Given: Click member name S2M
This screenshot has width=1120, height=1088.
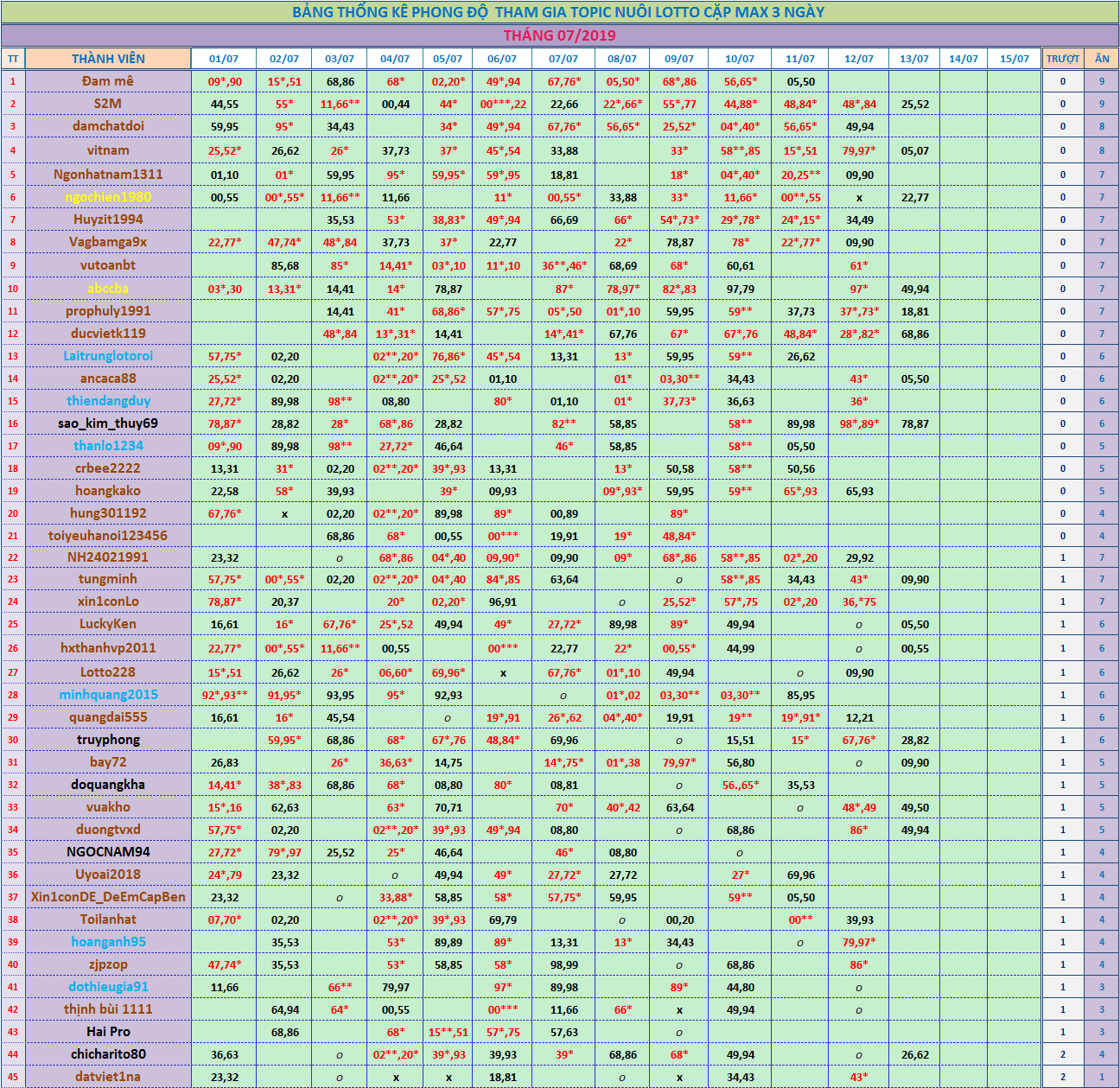Looking at the screenshot, I should pyautogui.click(x=108, y=104).
